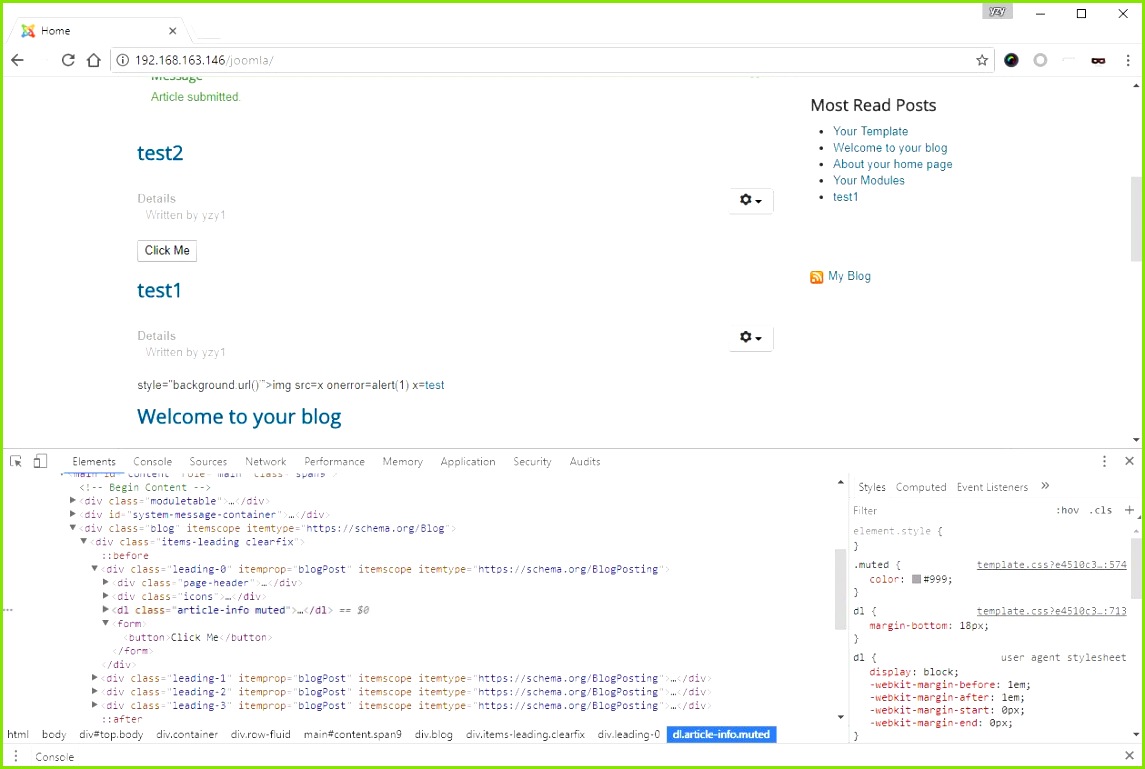Bookmark page with the star icon

(982, 60)
